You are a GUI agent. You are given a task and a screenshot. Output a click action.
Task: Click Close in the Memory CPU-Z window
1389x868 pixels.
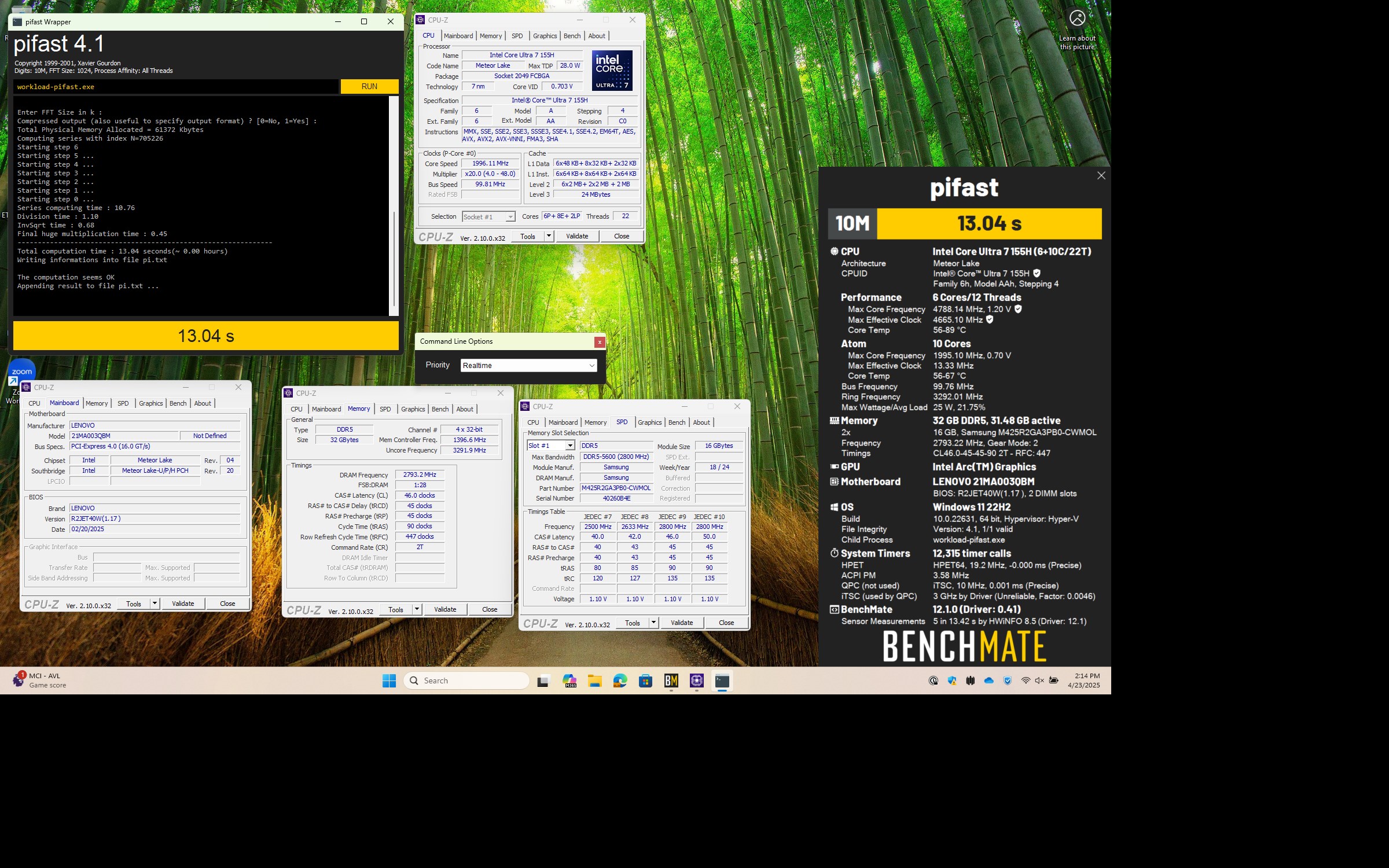coord(490,609)
